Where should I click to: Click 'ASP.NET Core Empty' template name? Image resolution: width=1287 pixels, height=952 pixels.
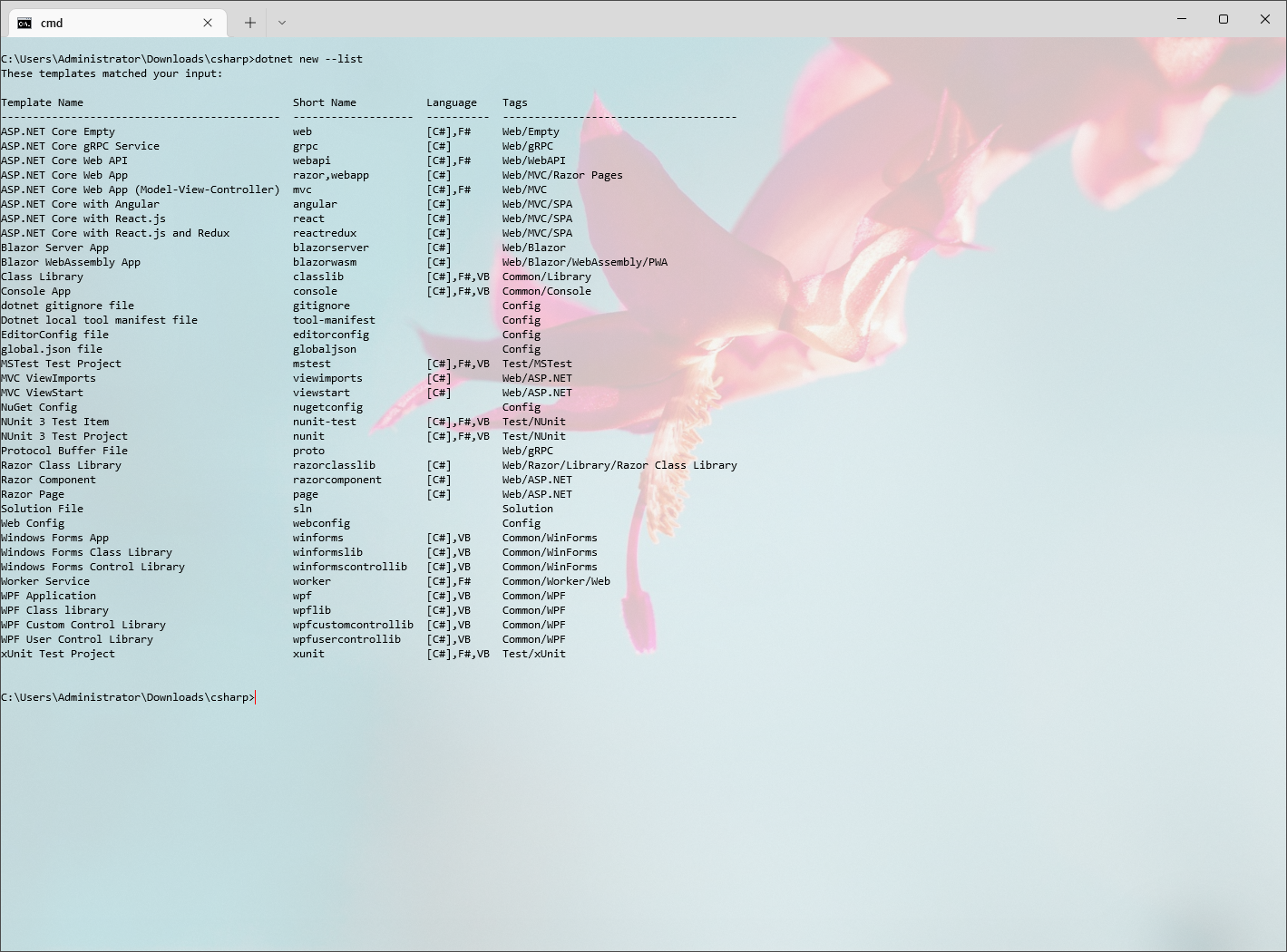[58, 131]
